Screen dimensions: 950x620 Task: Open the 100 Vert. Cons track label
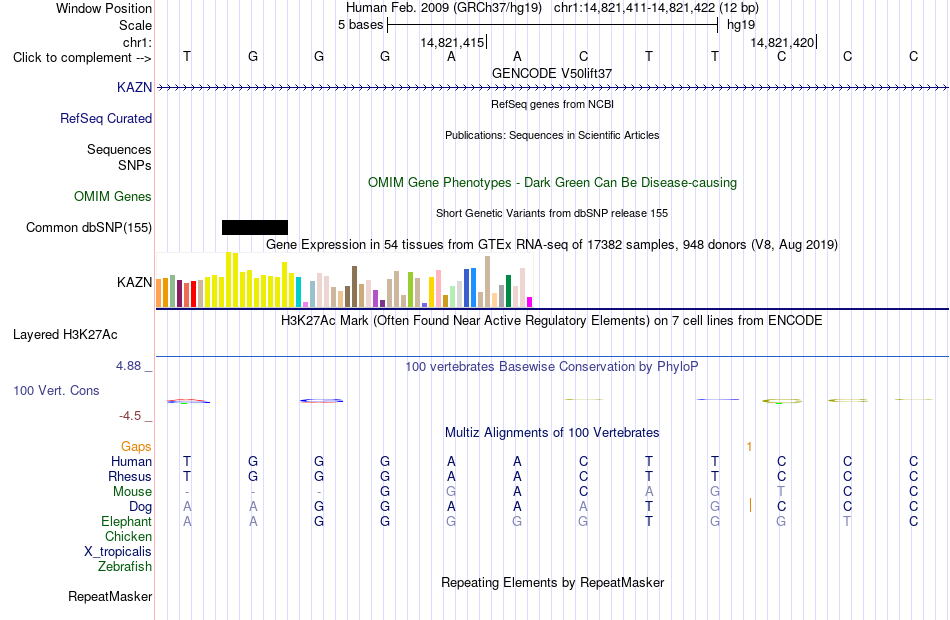56,390
